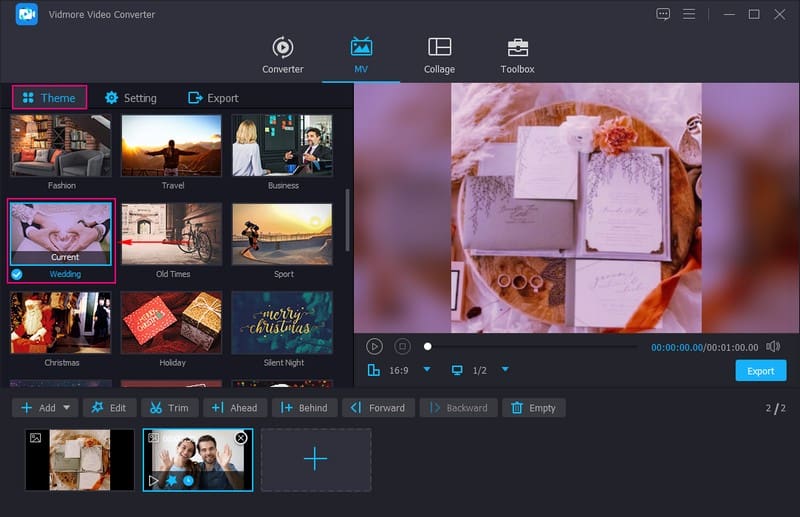Open the Collage module

439,55
